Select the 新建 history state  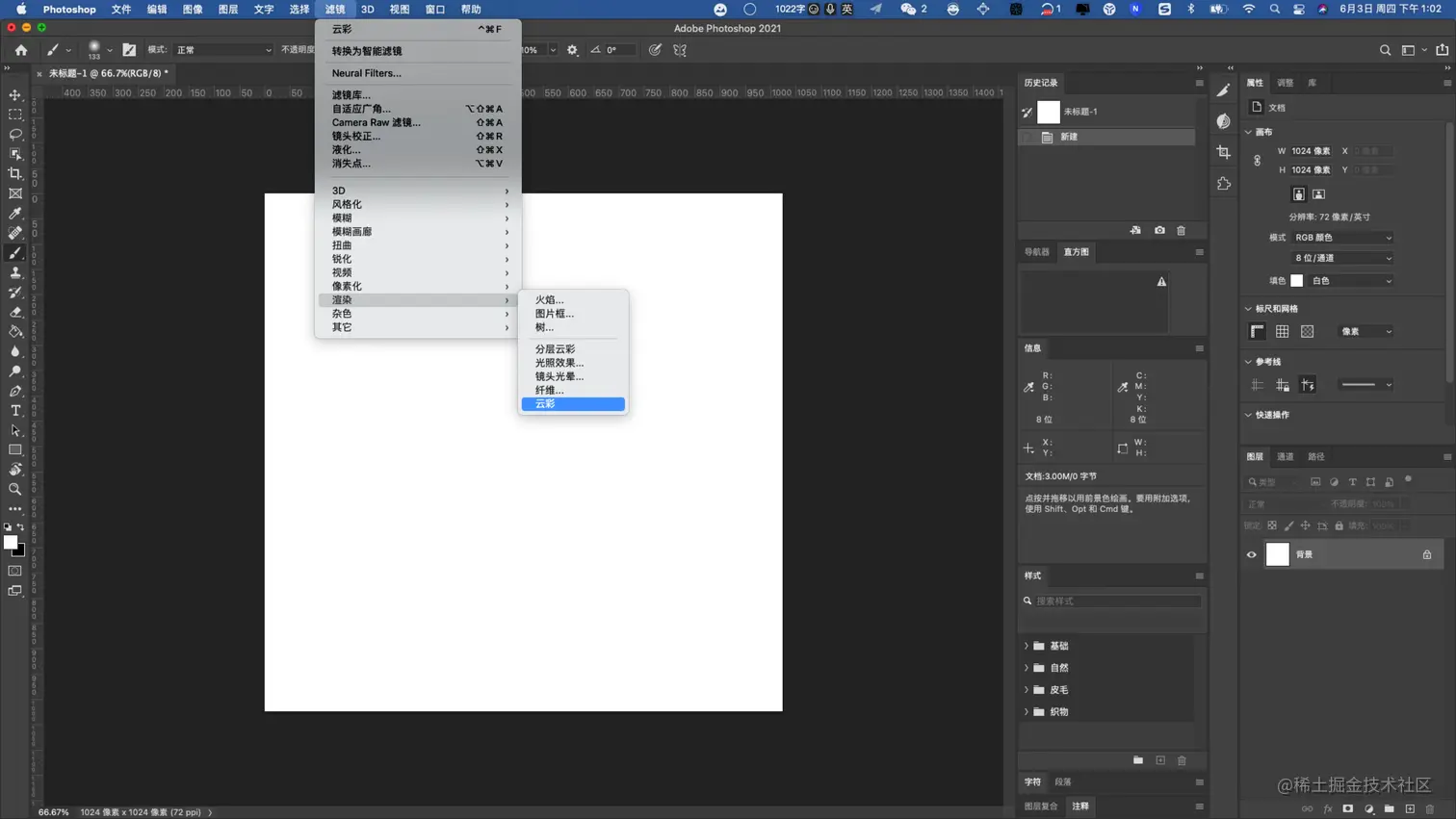tap(1107, 138)
